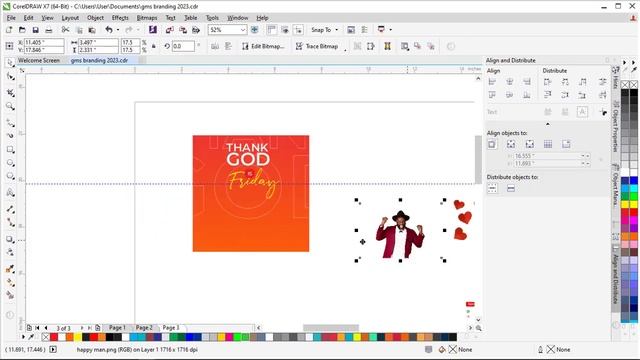Click the rotation angle field

pyautogui.click(x=183, y=46)
